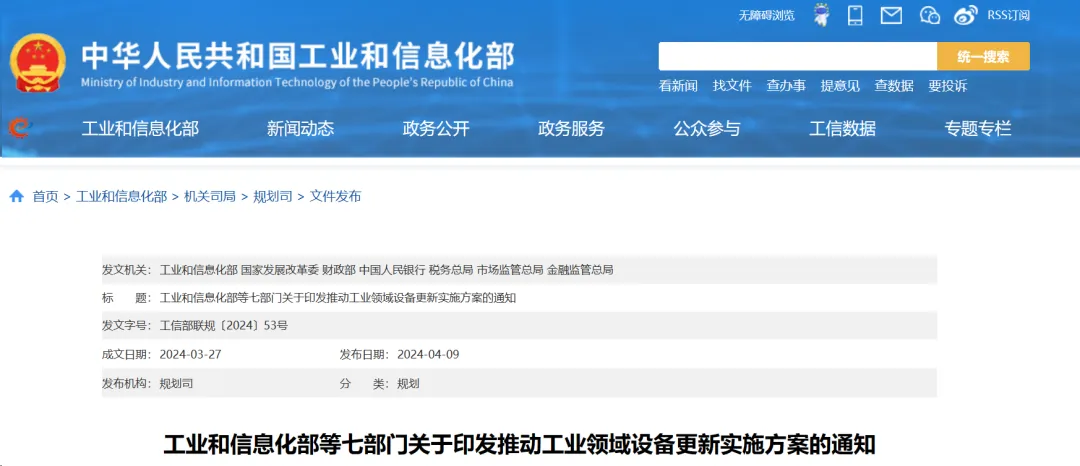Open 工信数据 nav menu
Image resolution: width=1080 pixels, height=466 pixels.
pos(842,128)
